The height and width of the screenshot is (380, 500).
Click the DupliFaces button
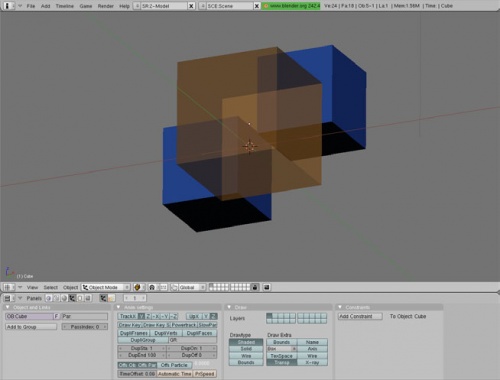point(200,333)
